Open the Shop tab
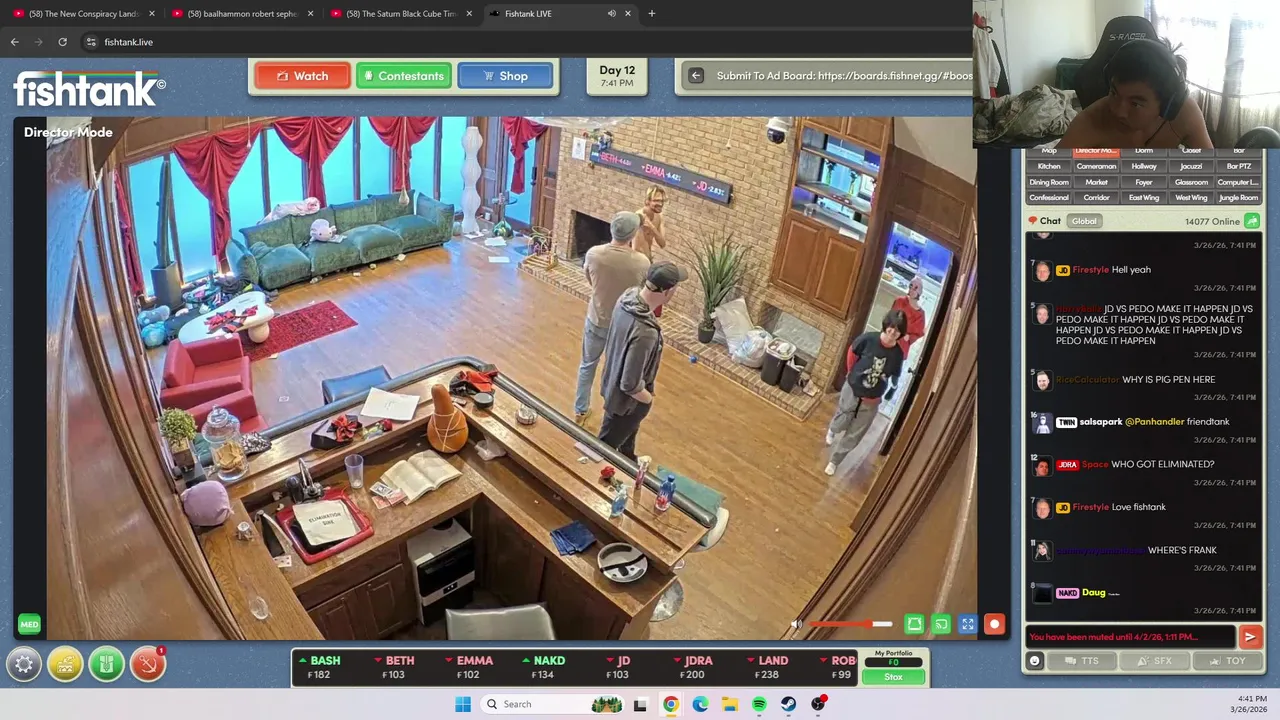 click(505, 76)
